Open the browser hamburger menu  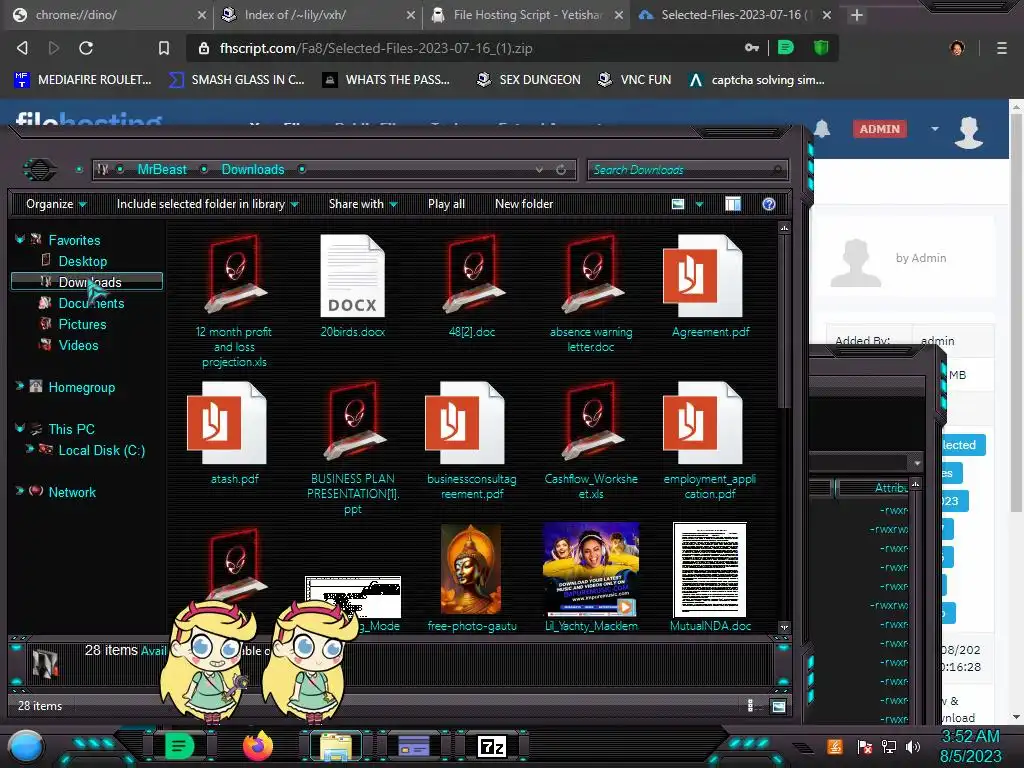pyautogui.click(x=1001, y=48)
